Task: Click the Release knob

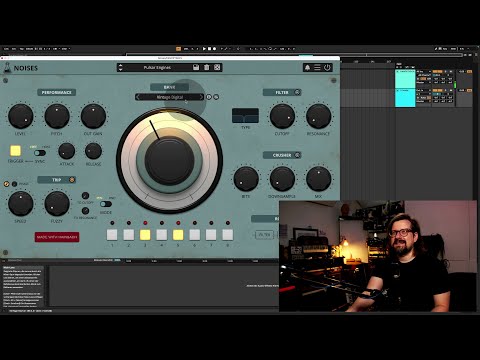Action: (x=93, y=151)
